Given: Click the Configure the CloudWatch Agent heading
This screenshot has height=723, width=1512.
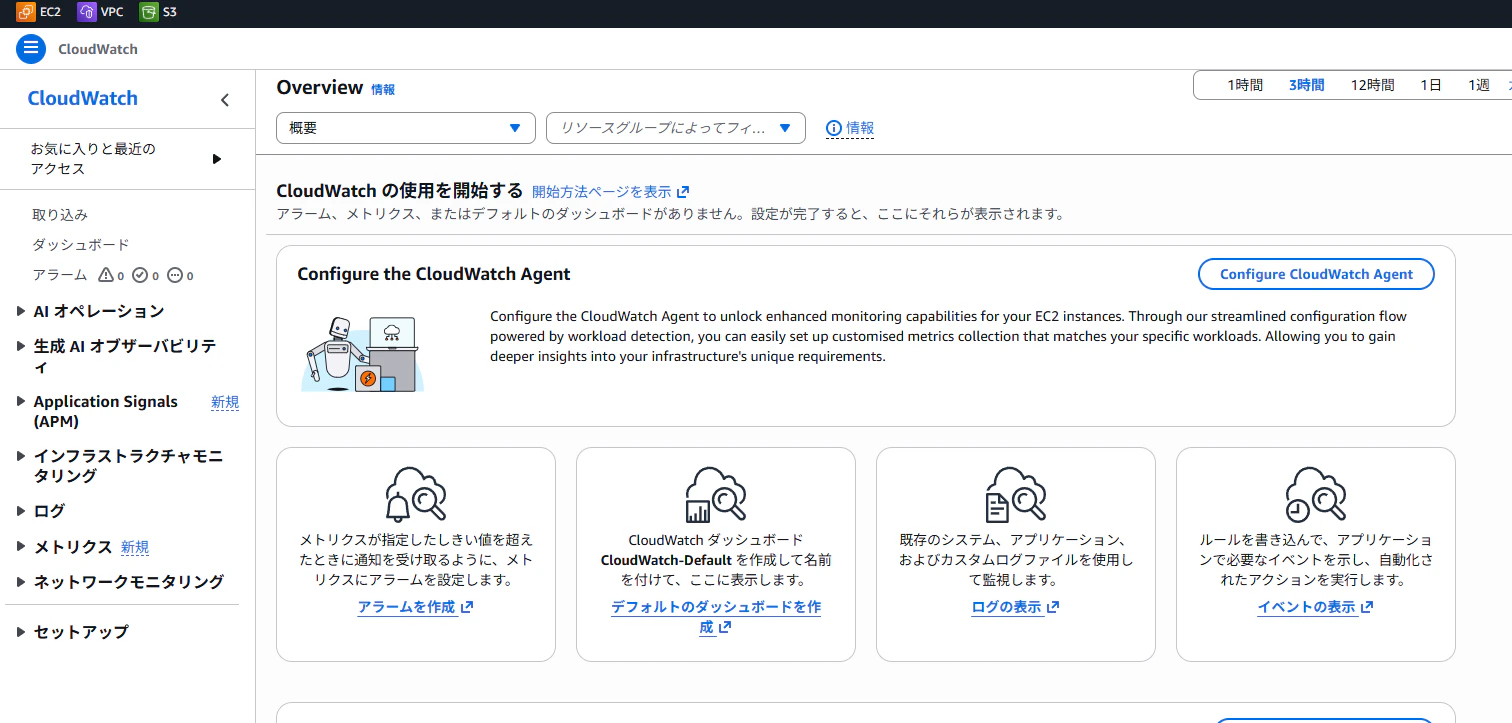Looking at the screenshot, I should click(434, 274).
